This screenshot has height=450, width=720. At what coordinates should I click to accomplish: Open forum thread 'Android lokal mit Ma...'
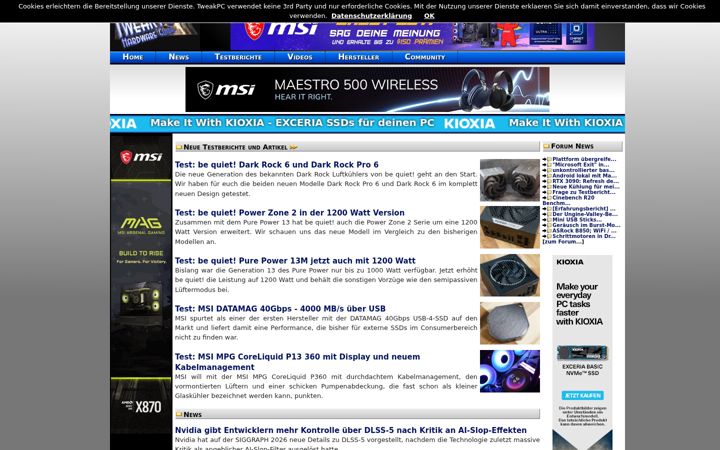coord(584,176)
